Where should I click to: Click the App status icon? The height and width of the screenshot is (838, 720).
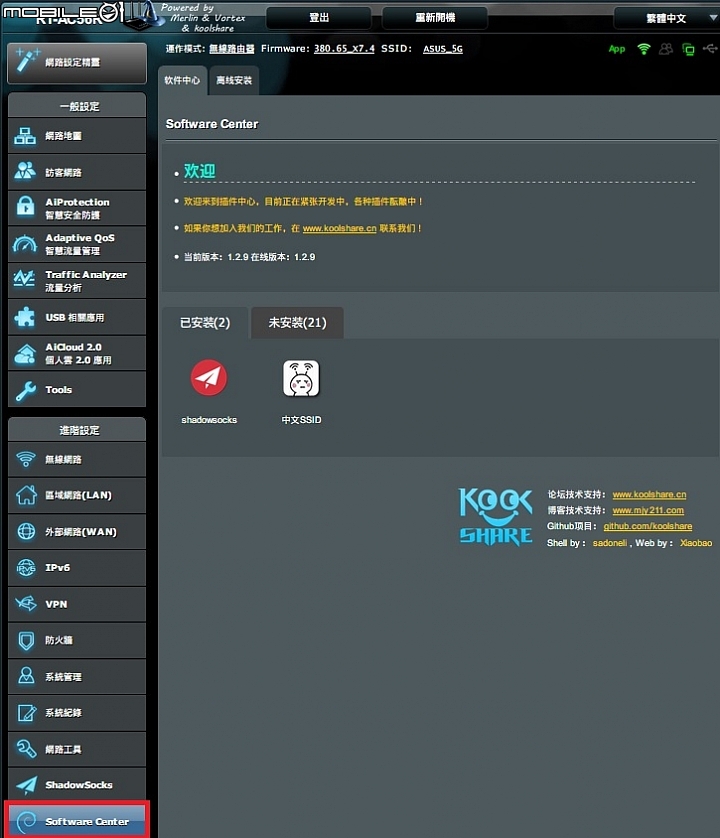[x=617, y=49]
